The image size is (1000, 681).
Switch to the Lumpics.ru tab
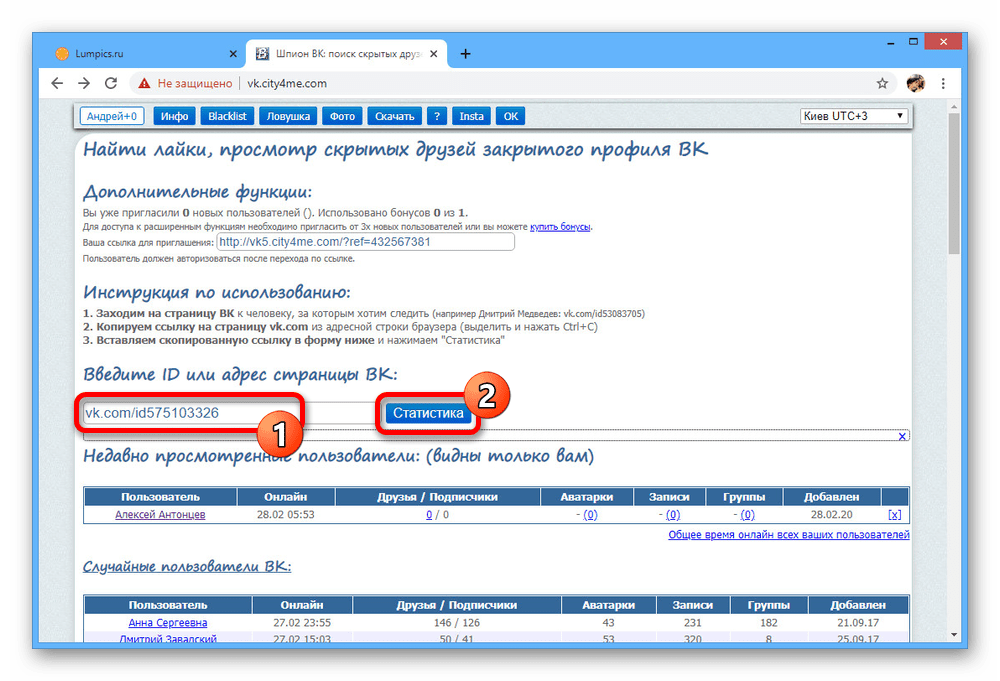145,54
